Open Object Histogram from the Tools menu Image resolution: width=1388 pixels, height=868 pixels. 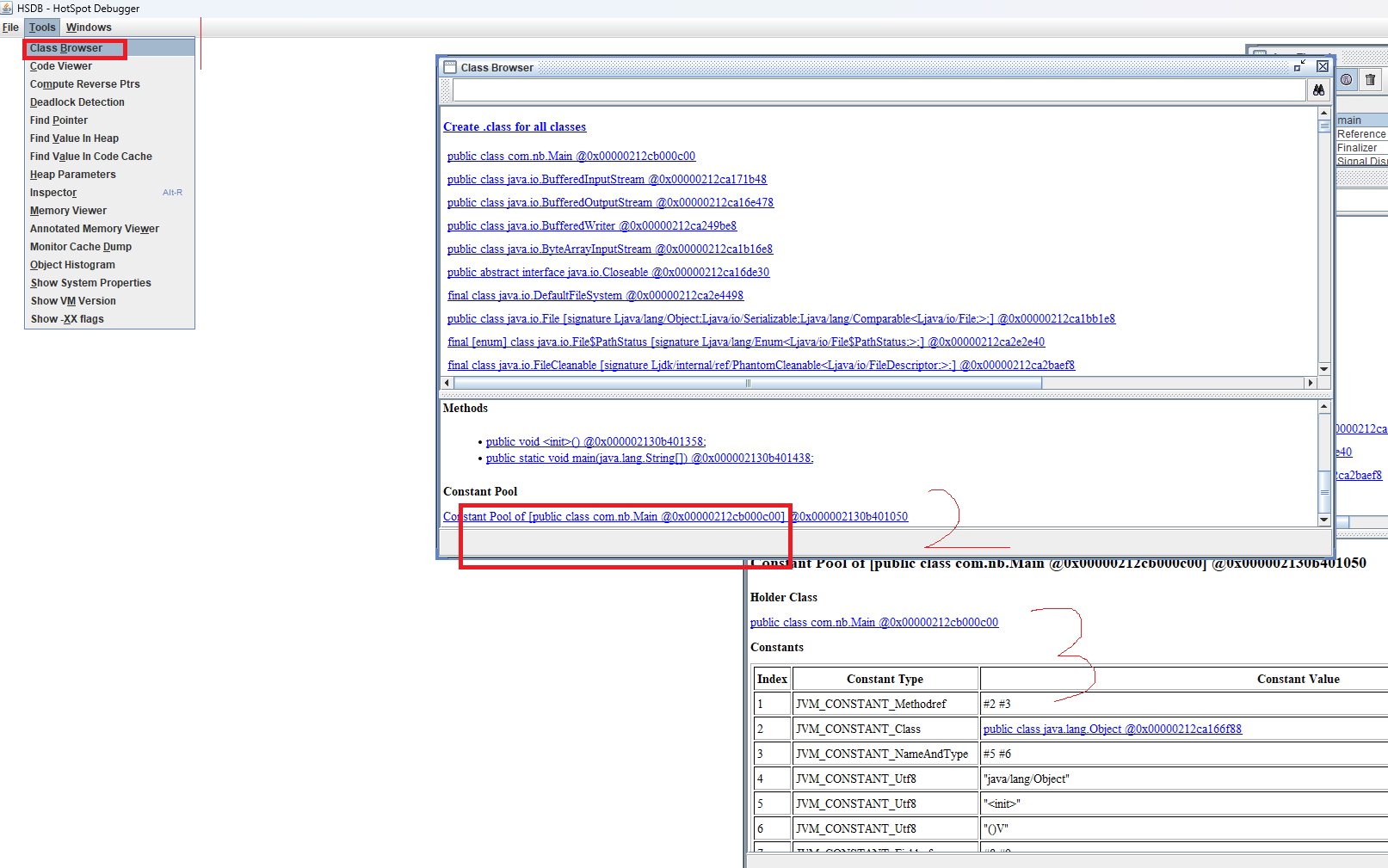pos(109,265)
